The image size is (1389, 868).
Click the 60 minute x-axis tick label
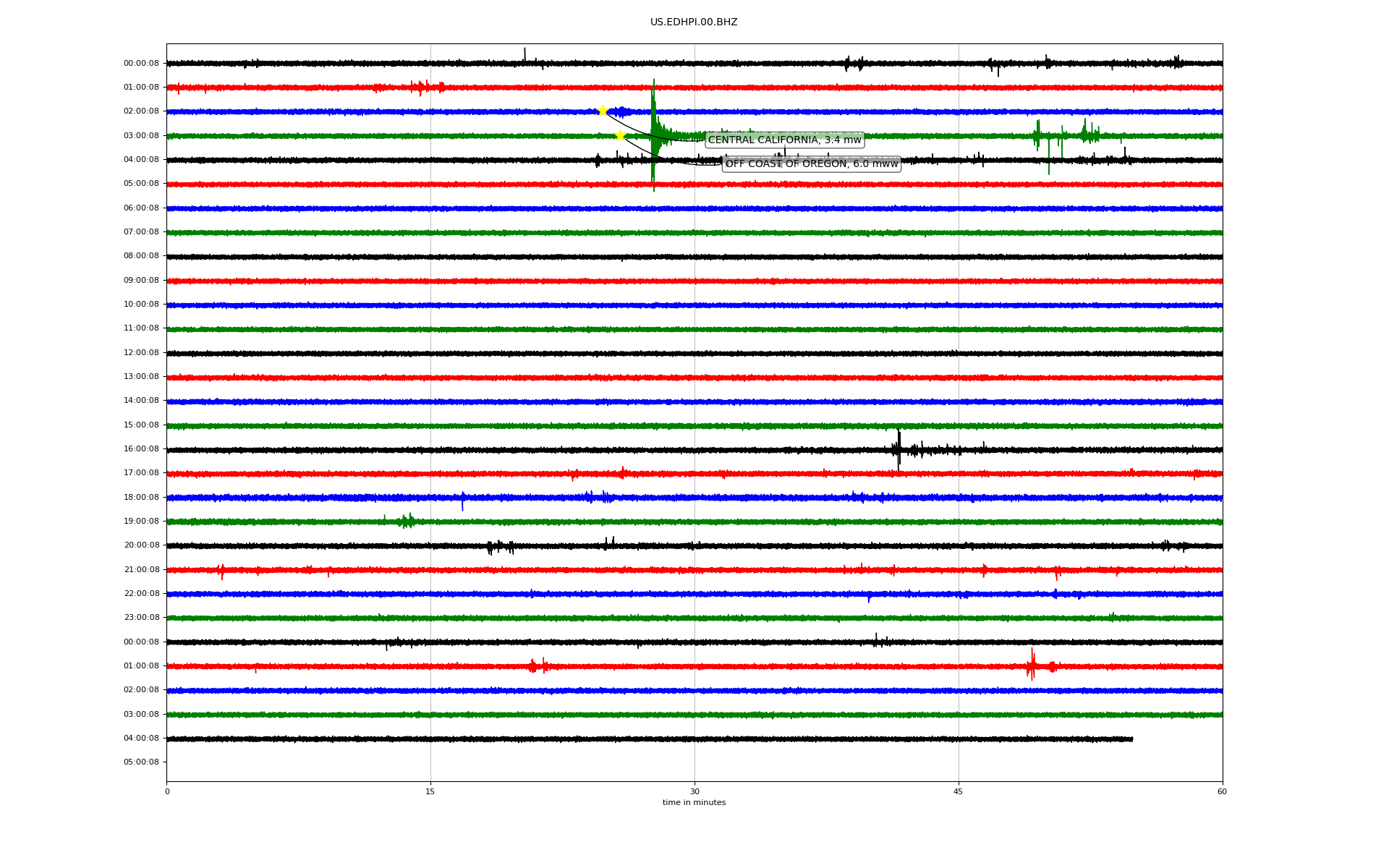[1222, 791]
